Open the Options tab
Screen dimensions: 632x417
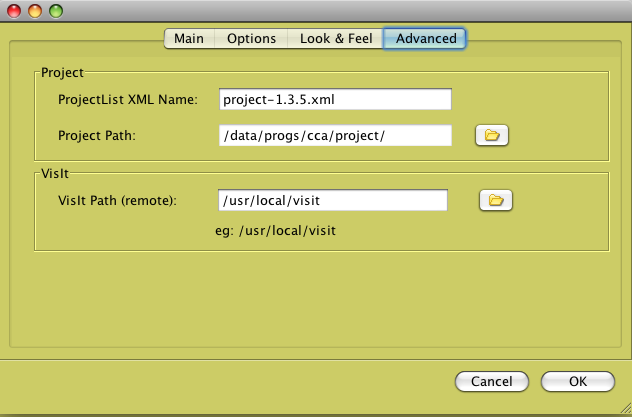(251, 39)
